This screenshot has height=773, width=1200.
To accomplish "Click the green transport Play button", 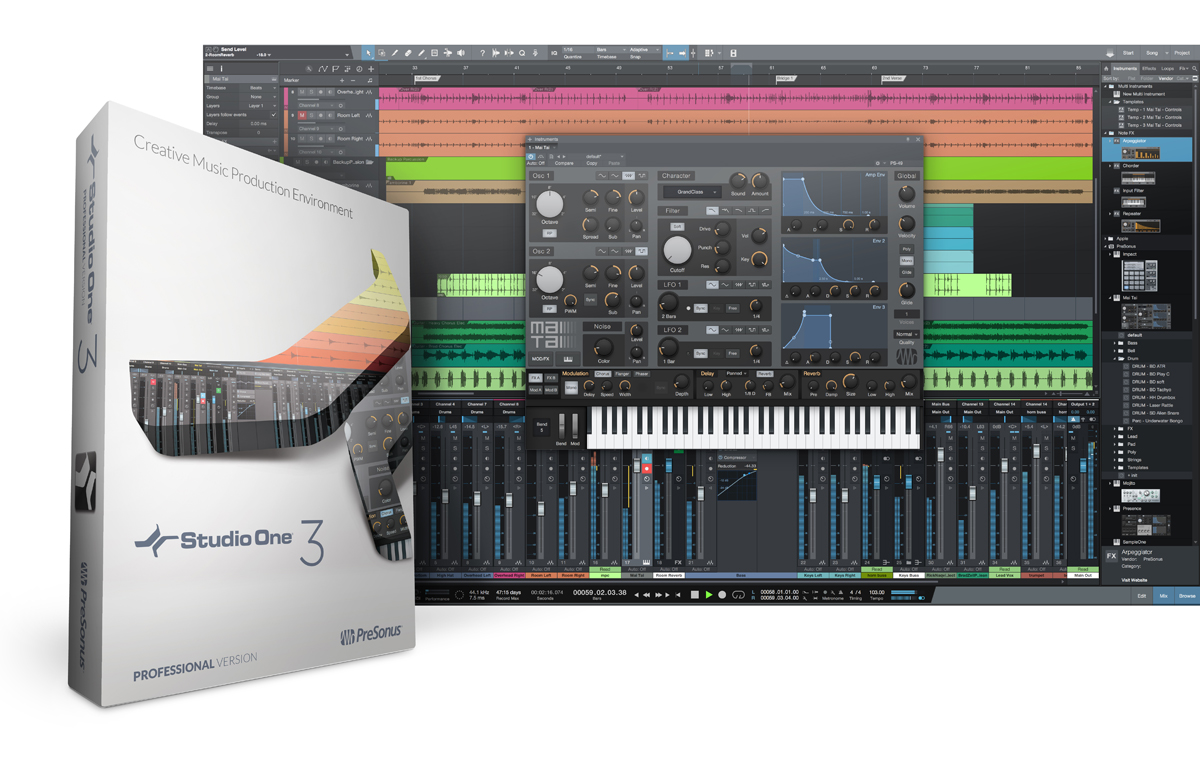I will [x=709, y=595].
